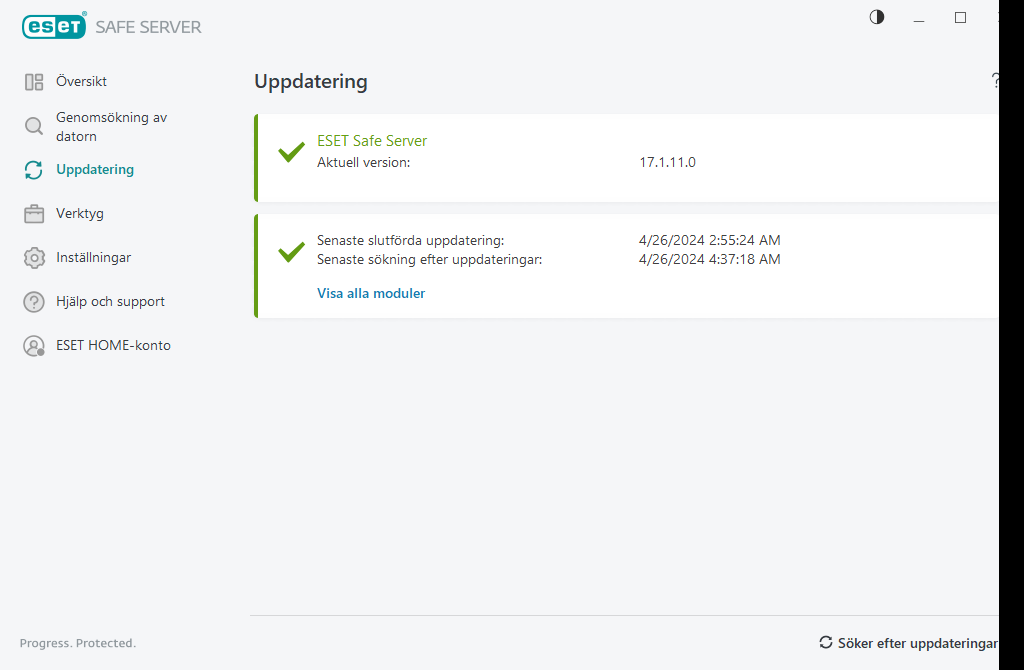Click the ESET logo in header
Screen dimensions: 1024x670
click(x=54, y=27)
